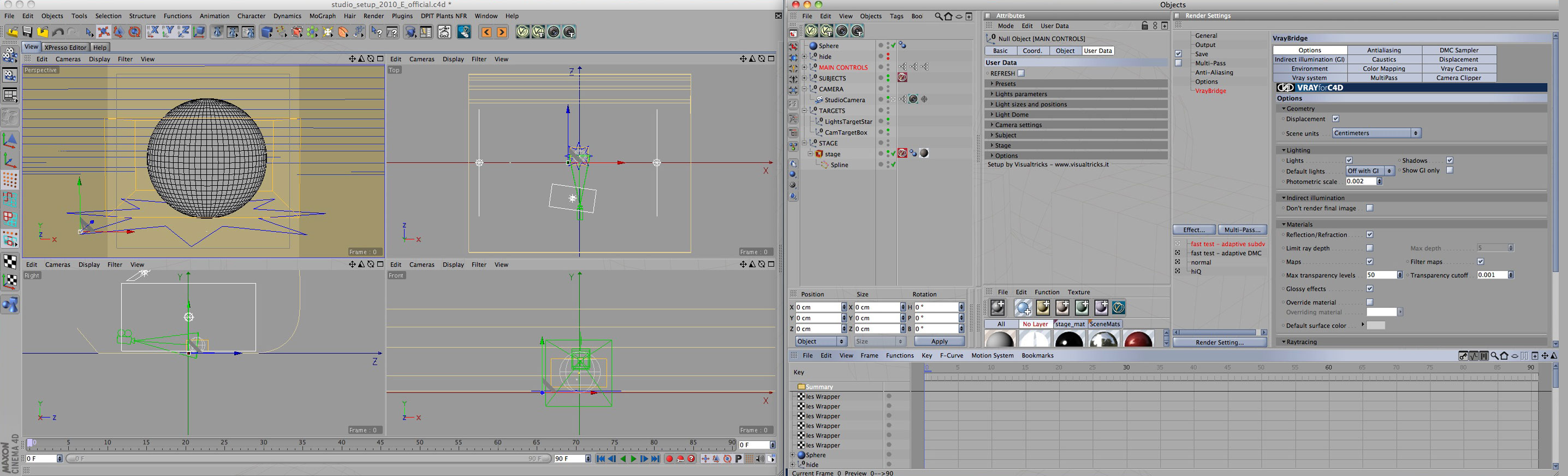Click the Undo arrow in the toolbar
The image size is (1568, 476).
pos(58,32)
